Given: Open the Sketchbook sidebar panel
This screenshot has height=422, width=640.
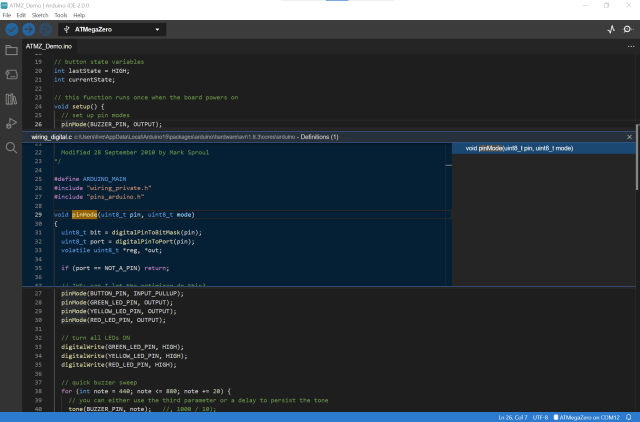Looking at the screenshot, I should (x=12, y=50).
